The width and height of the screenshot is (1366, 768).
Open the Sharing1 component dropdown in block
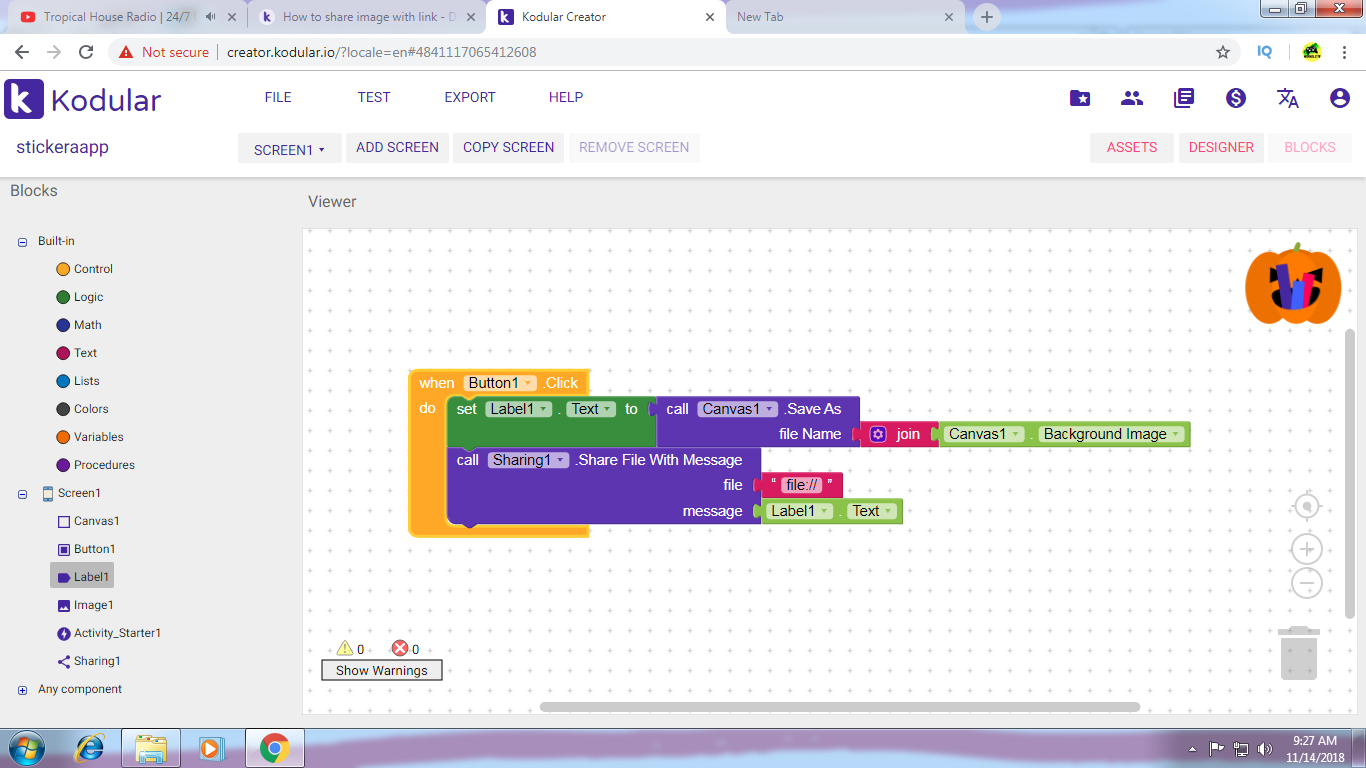[x=560, y=460]
